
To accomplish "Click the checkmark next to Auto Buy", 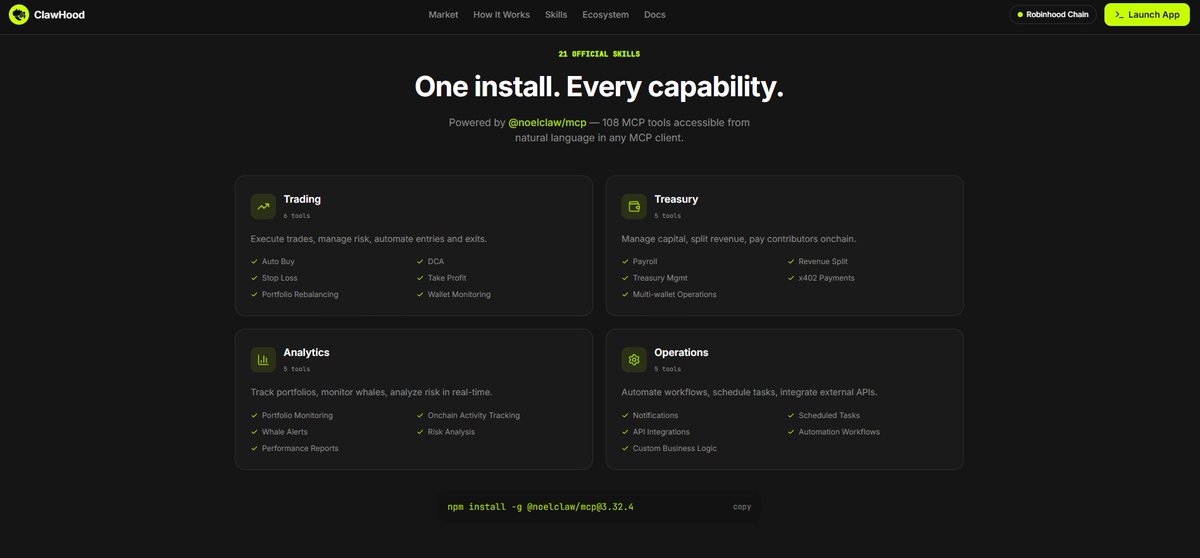I will pos(254,261).
